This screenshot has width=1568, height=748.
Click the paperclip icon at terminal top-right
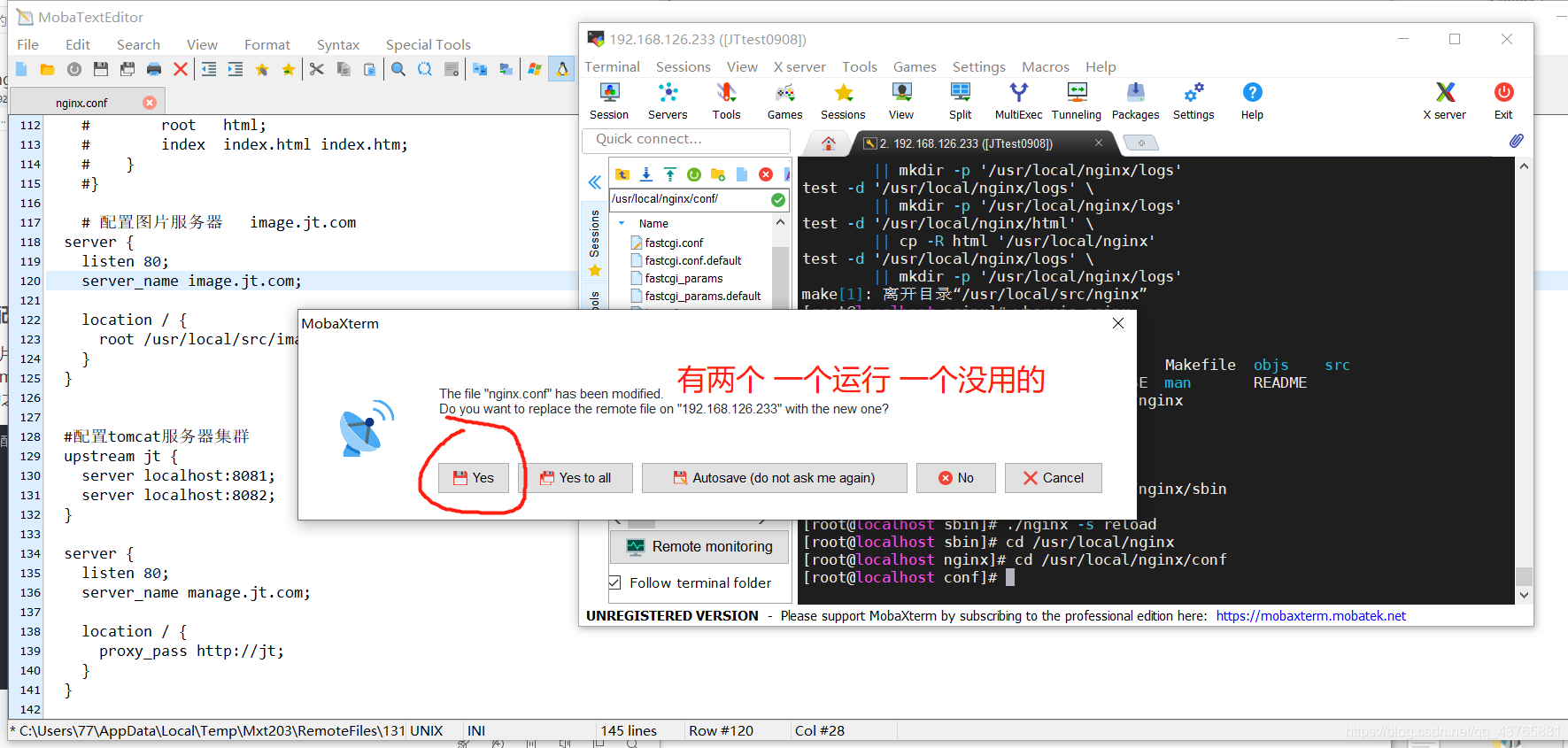tap(1517, 141)
